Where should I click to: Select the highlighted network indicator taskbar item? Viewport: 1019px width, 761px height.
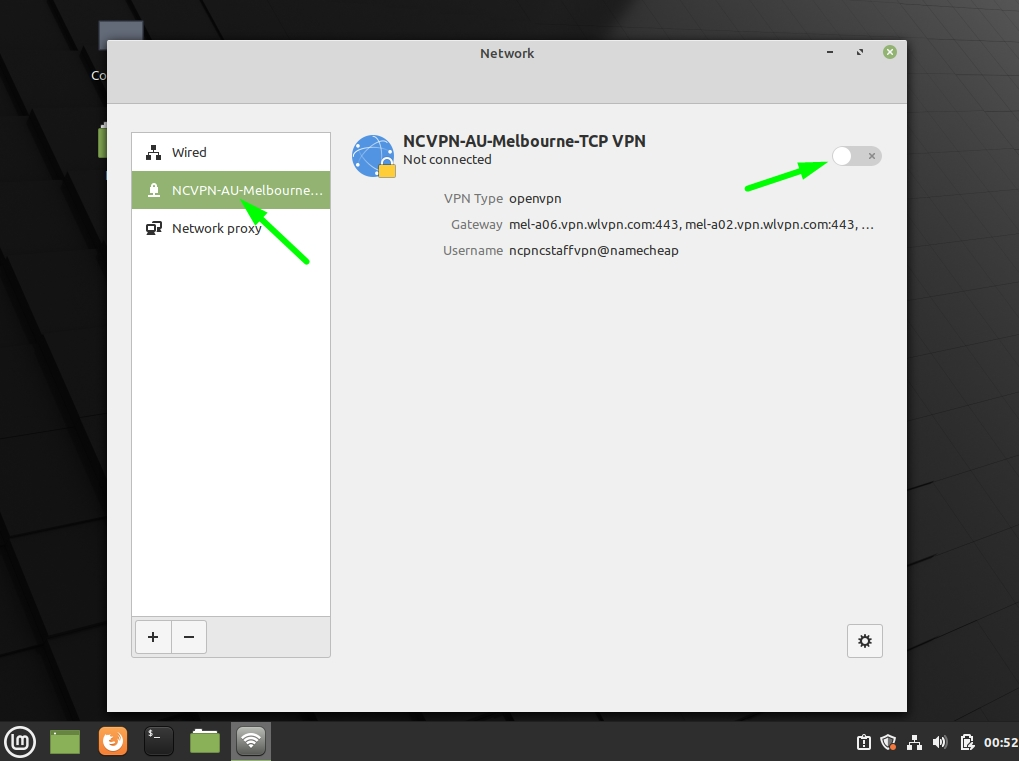pyautogui.click(x=250, y=741)
